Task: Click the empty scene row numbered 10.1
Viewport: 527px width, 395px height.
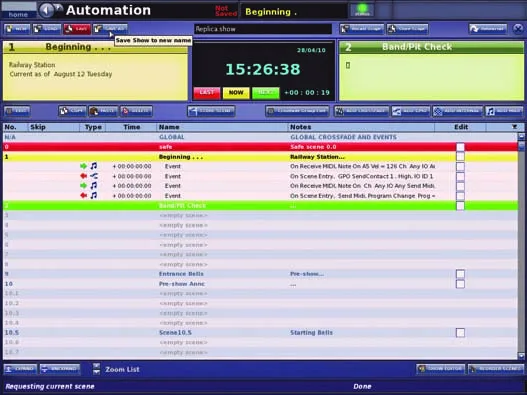Action: (x=260, y=293)
